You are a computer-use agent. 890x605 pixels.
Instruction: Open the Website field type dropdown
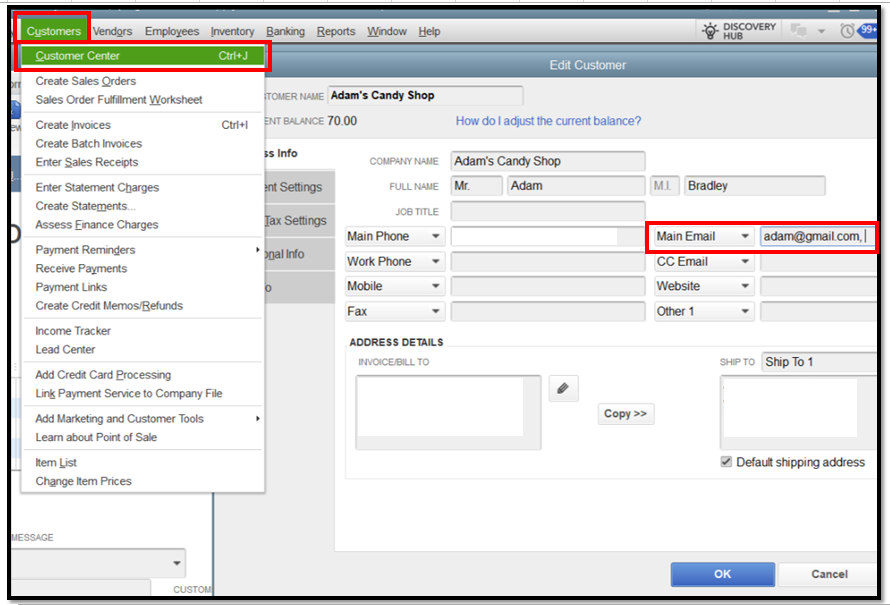click(x=743, y=287)
